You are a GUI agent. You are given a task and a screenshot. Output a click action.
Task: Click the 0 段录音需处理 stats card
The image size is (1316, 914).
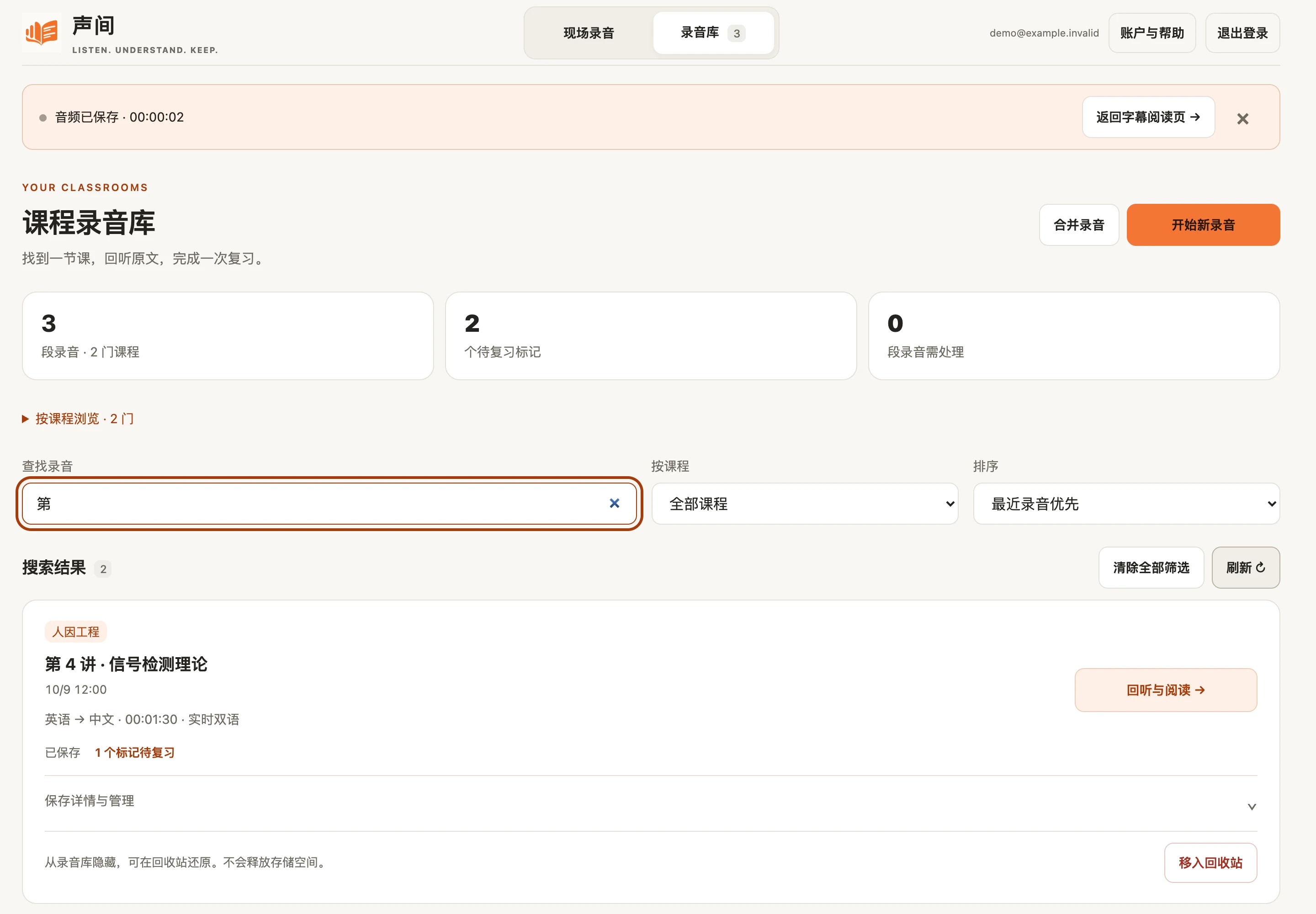1074,335
